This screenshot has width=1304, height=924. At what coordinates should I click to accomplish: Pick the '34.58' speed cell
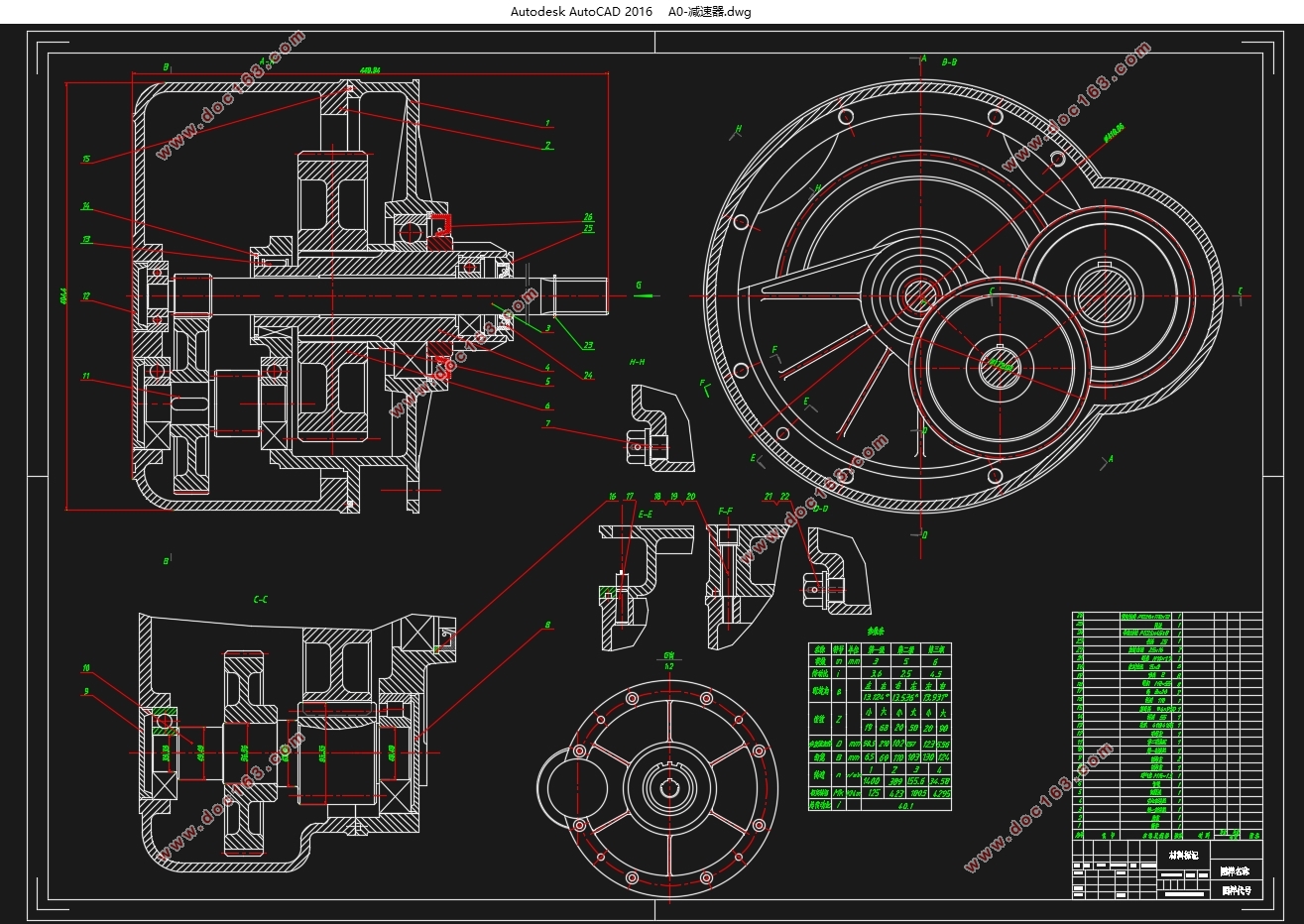[939, 781]
